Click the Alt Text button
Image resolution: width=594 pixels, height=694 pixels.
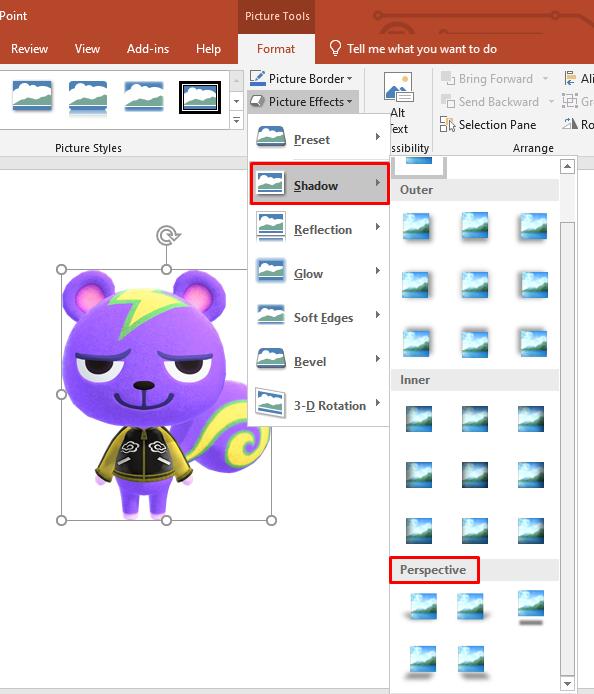pos(398,104)
